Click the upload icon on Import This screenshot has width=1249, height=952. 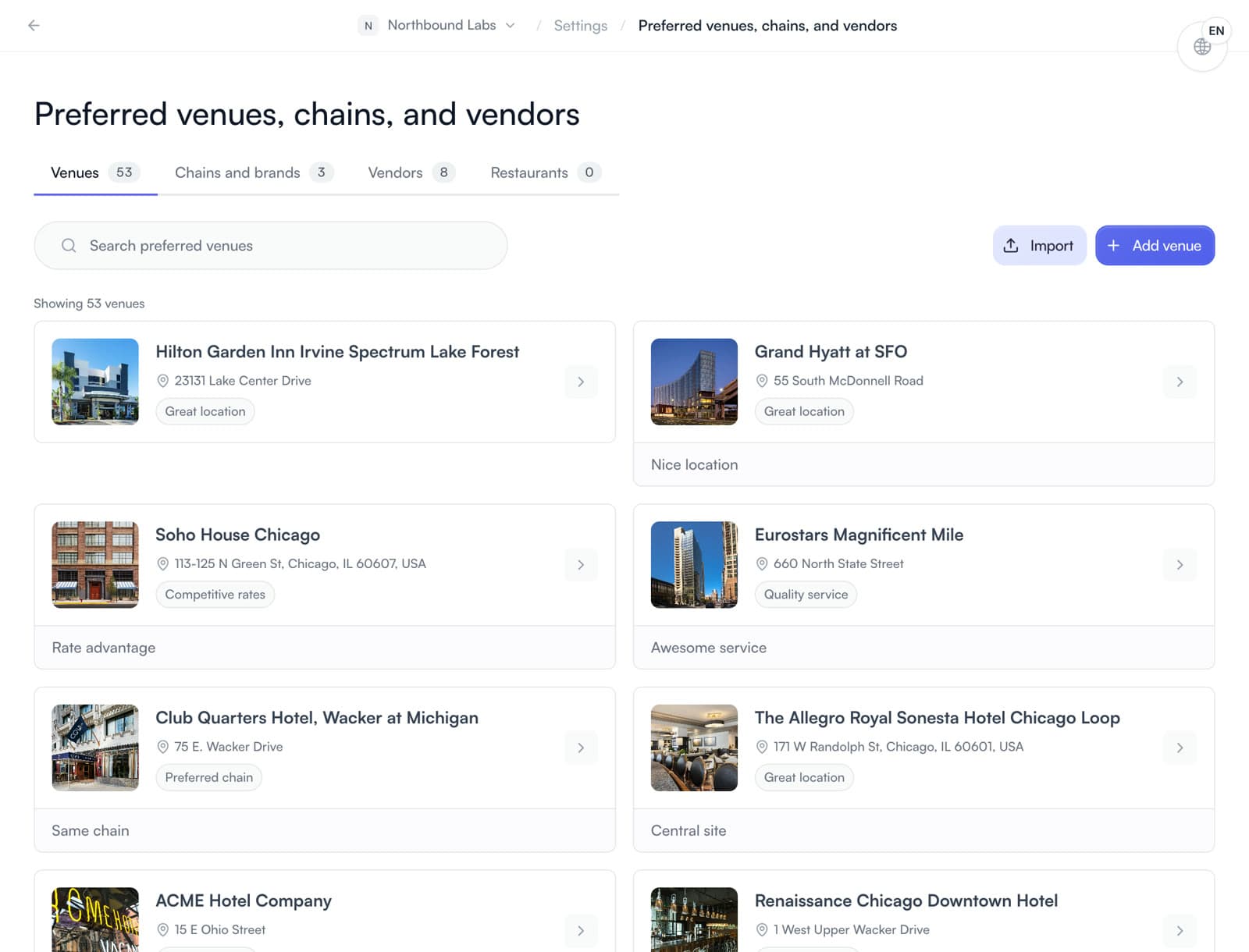click(x=1011, y=245)
